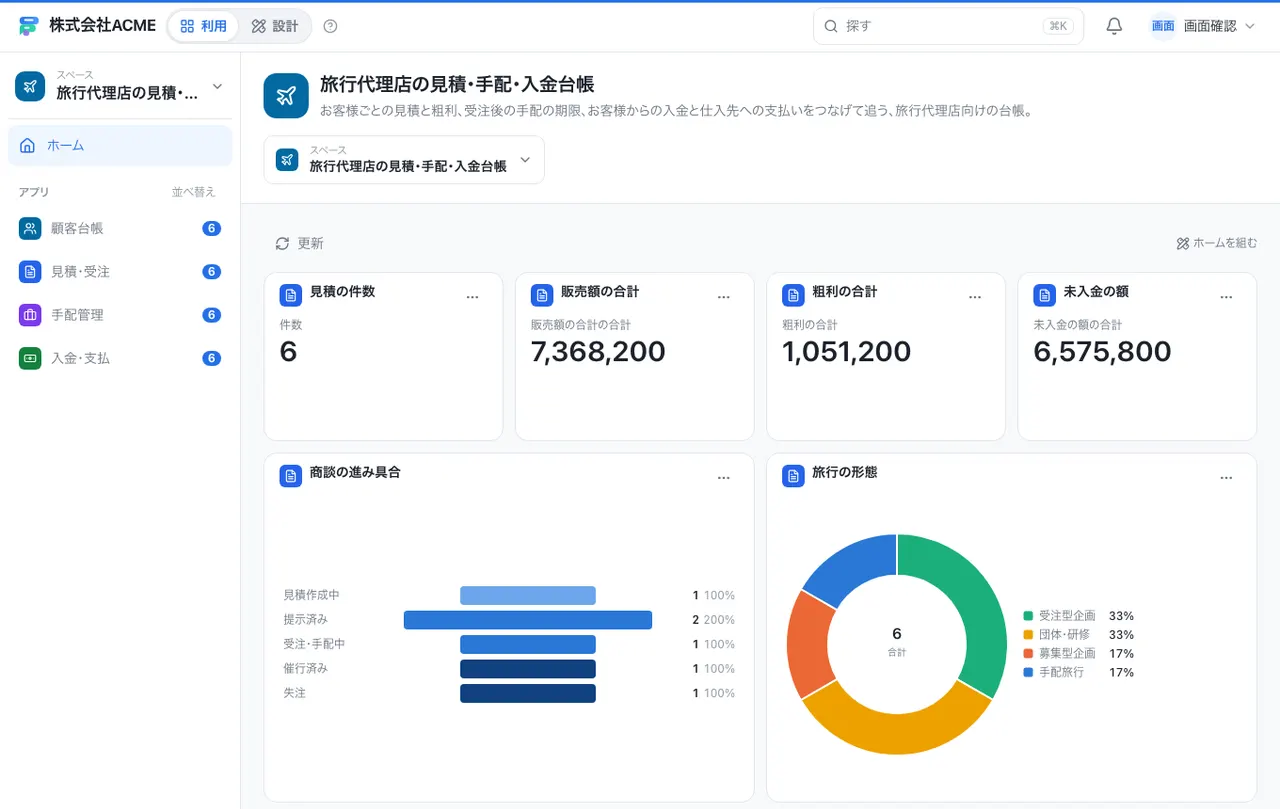Click the yellow 団体・研修 legend swatch
Viewport: 1280px width, 809px height.
click(x=1028, y=635)
